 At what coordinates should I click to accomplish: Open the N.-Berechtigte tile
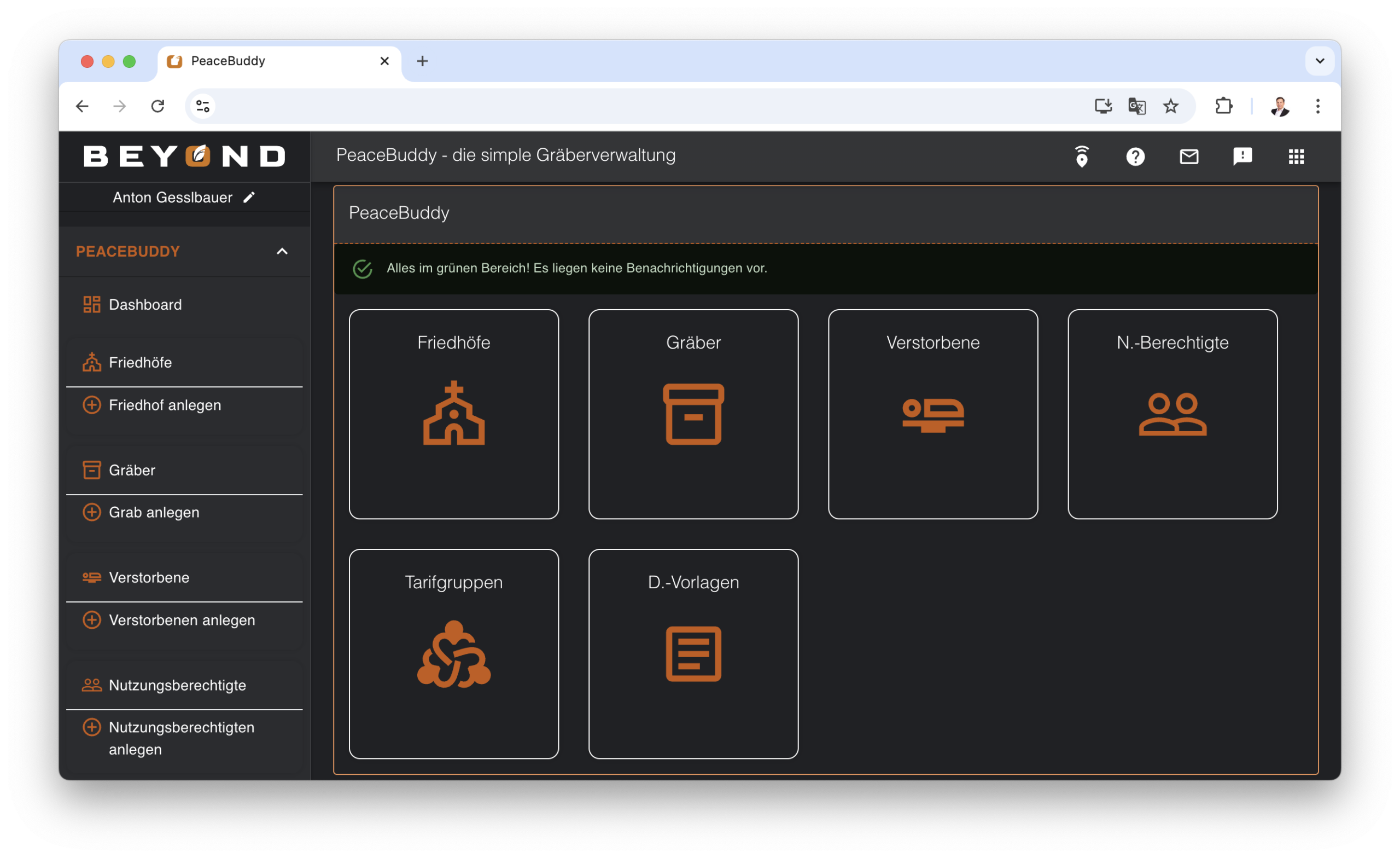coord(1172,414)
